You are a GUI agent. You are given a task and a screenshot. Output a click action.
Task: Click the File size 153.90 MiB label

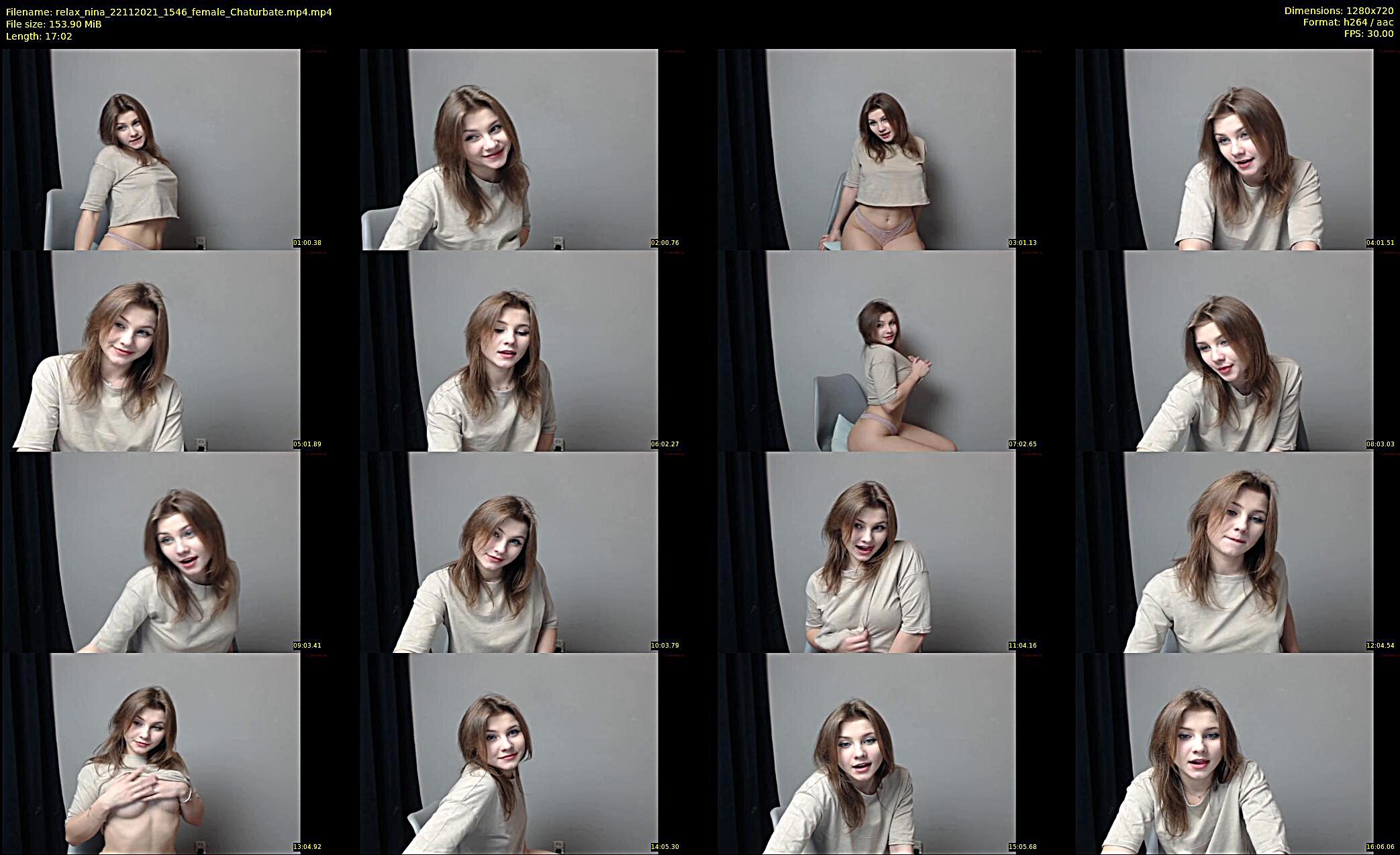(54, 24)
